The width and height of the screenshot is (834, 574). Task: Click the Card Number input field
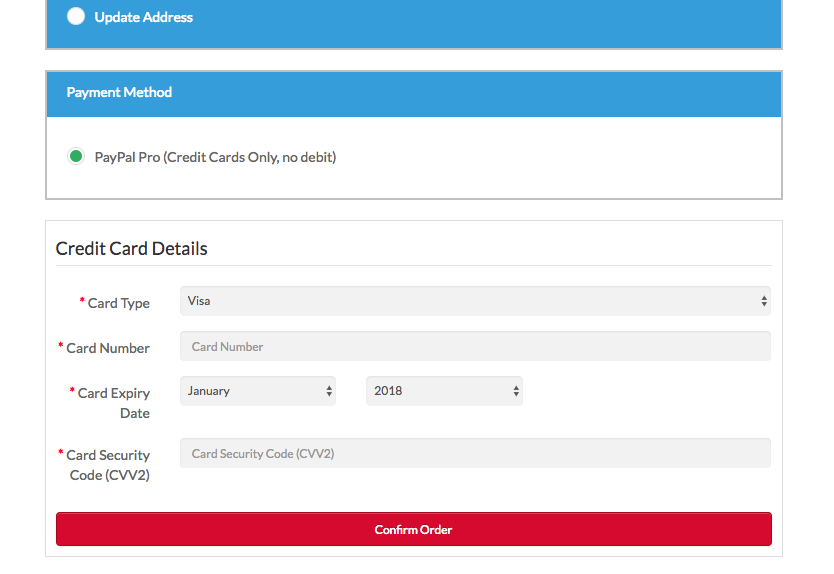pyautogui.click(x=475, y=346)
